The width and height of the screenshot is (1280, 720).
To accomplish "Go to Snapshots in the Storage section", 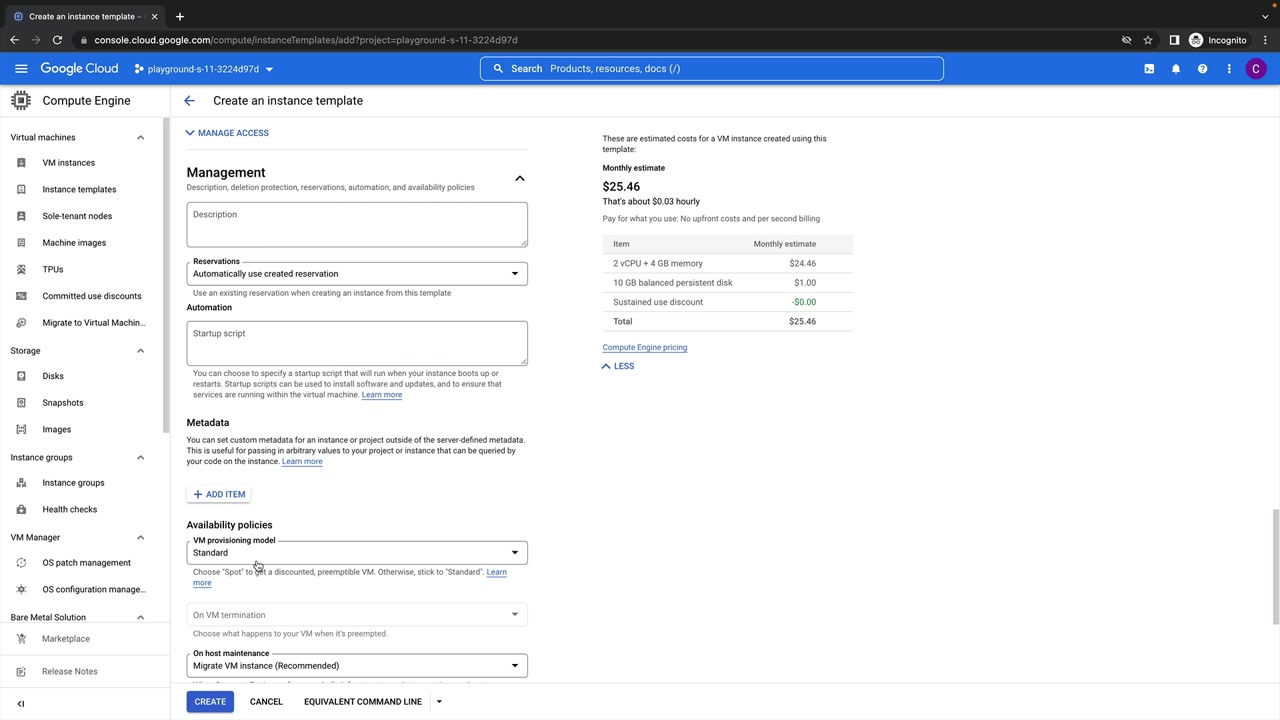I will click(x=63, y=403).
